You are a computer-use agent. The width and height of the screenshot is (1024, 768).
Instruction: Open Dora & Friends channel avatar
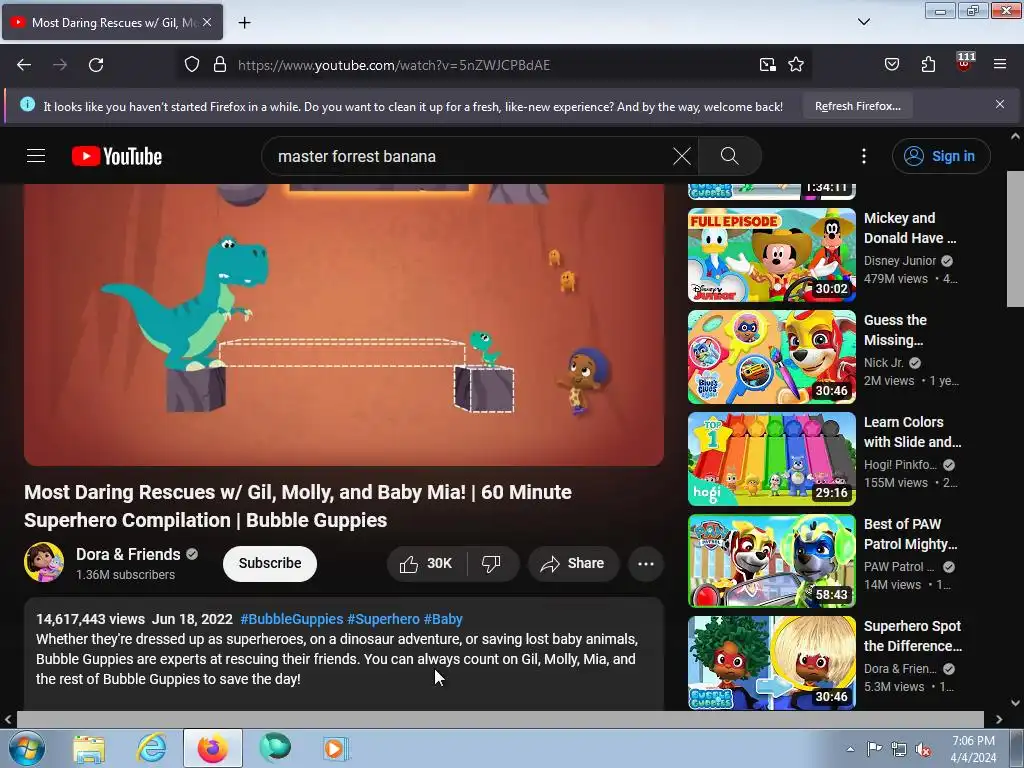(44, 562)
